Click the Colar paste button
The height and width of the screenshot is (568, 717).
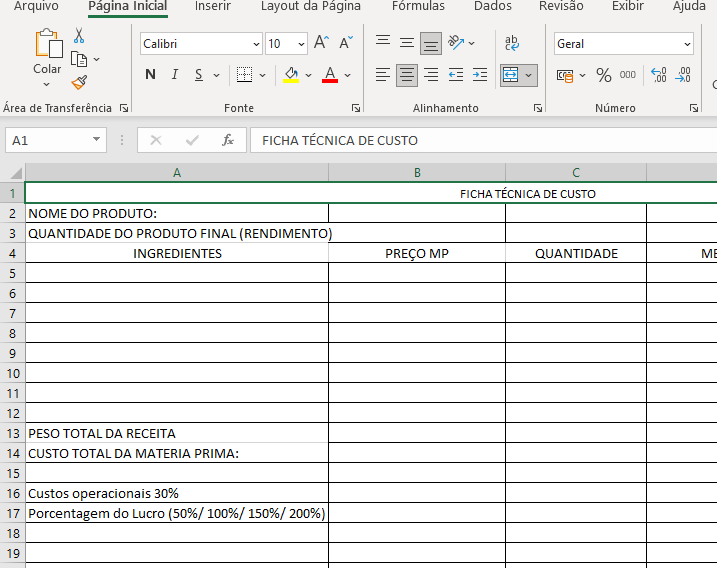point(47,53)
